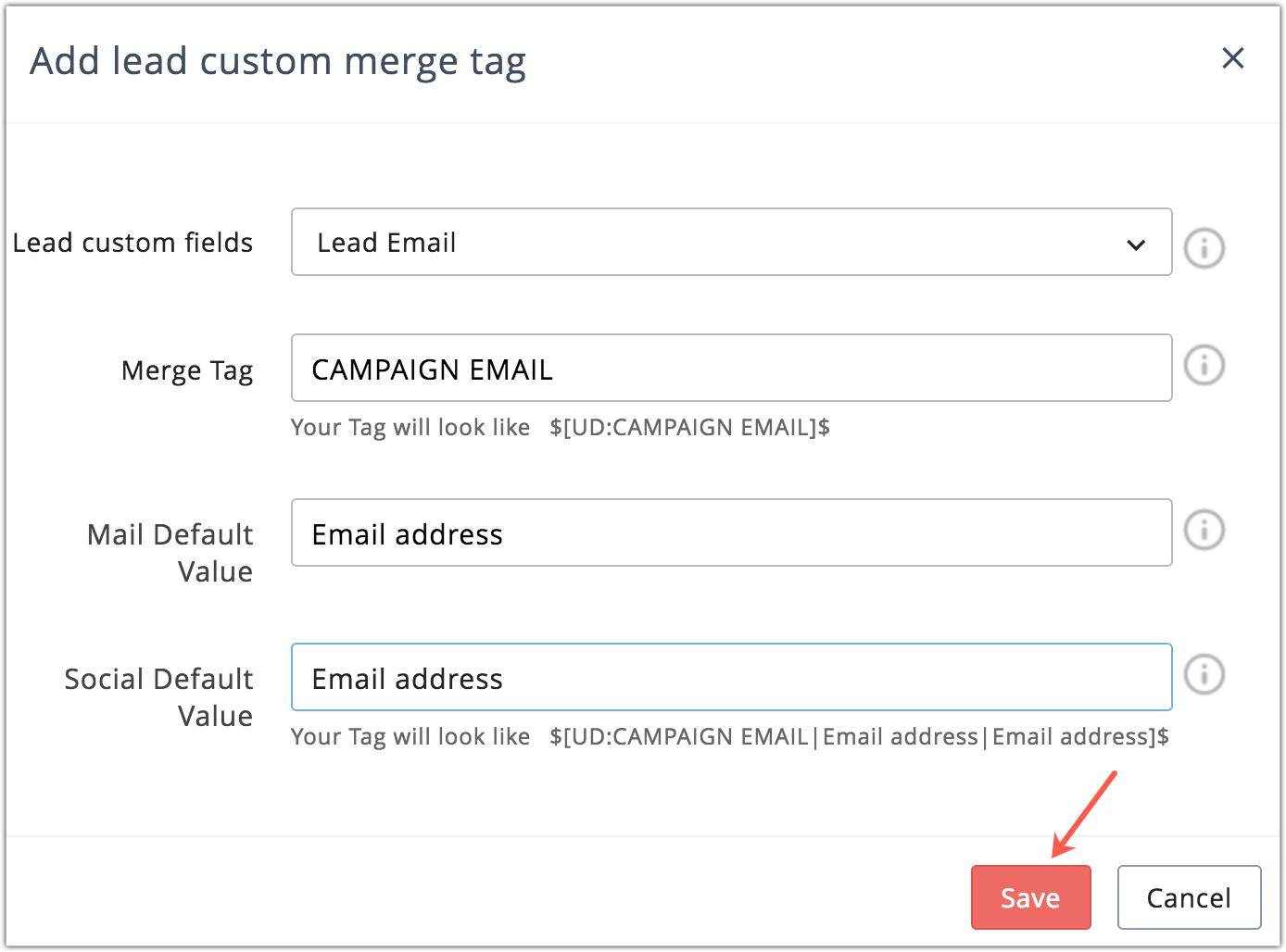Click the Social Default Value label
This screenshot has height=952, width=1286.
[x=159, y=697]
